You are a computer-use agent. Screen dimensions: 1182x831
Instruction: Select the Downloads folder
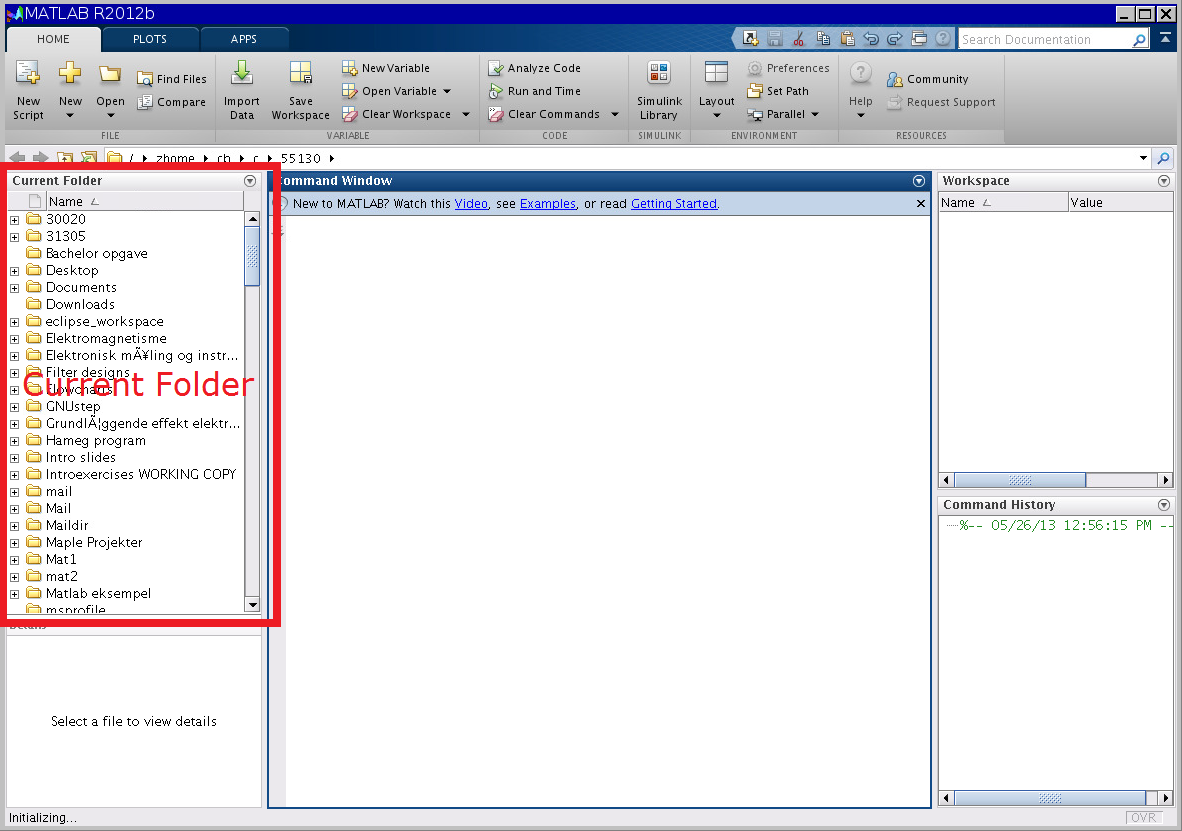tap(80, 305)
